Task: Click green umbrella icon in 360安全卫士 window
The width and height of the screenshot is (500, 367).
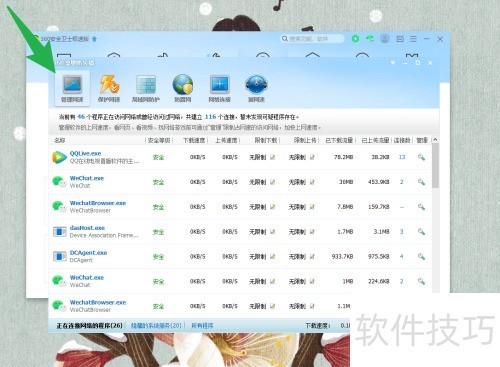Action: coord(370,39)
